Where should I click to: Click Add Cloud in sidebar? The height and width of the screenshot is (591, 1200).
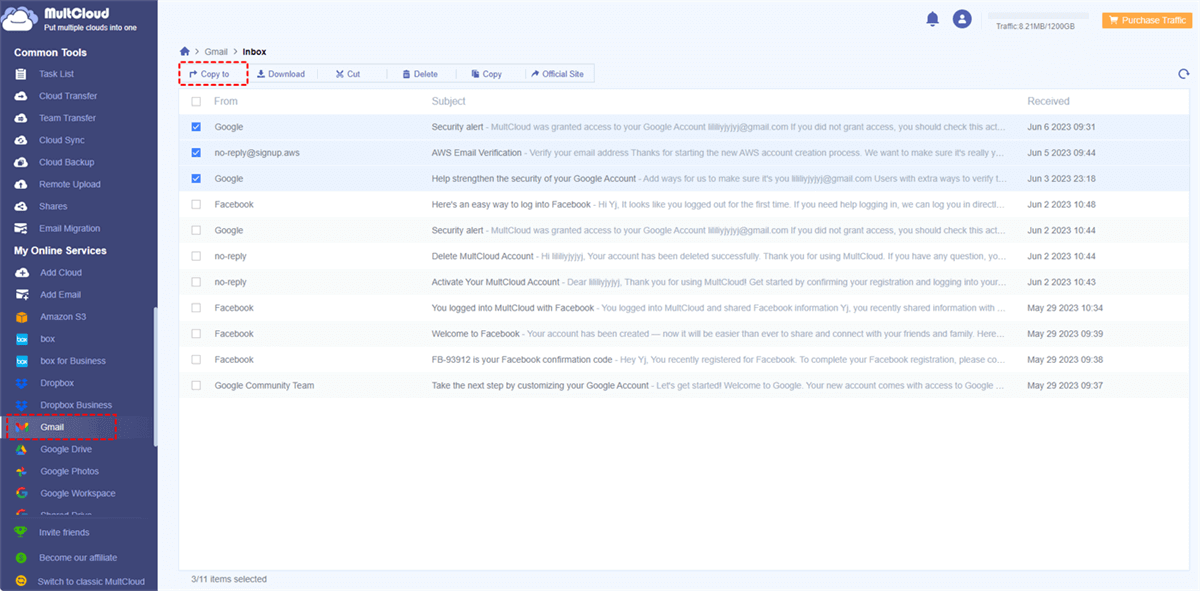tap(60, 272)
